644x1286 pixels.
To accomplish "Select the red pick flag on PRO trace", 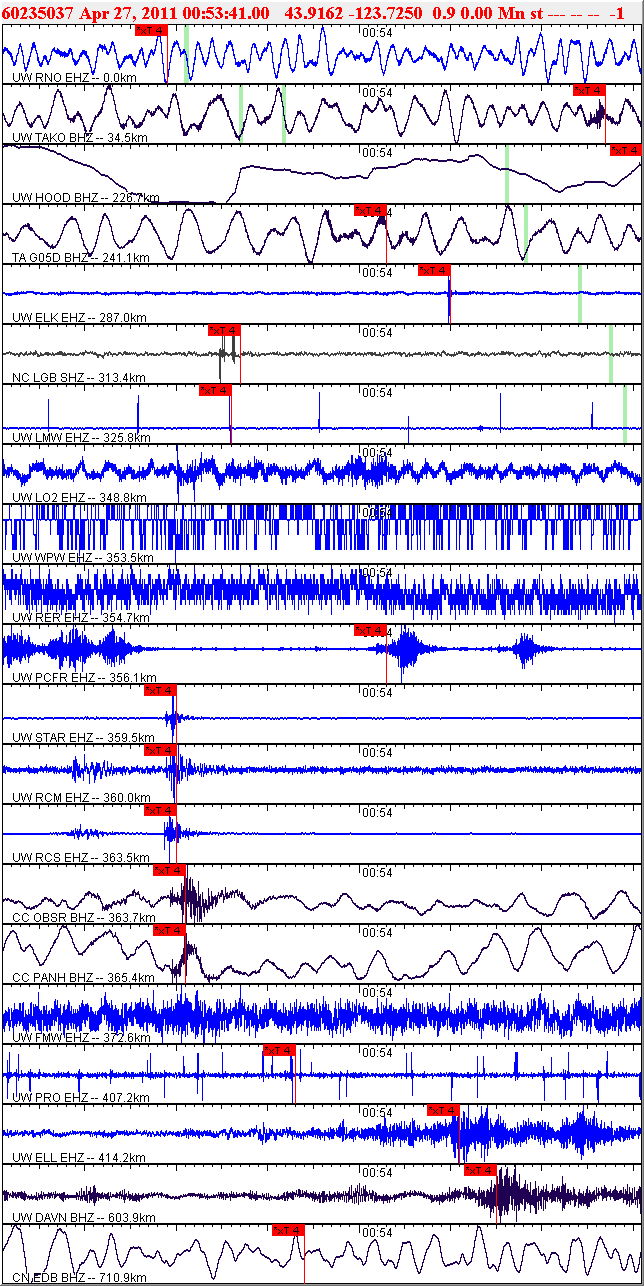I will tap(279, 1051).
